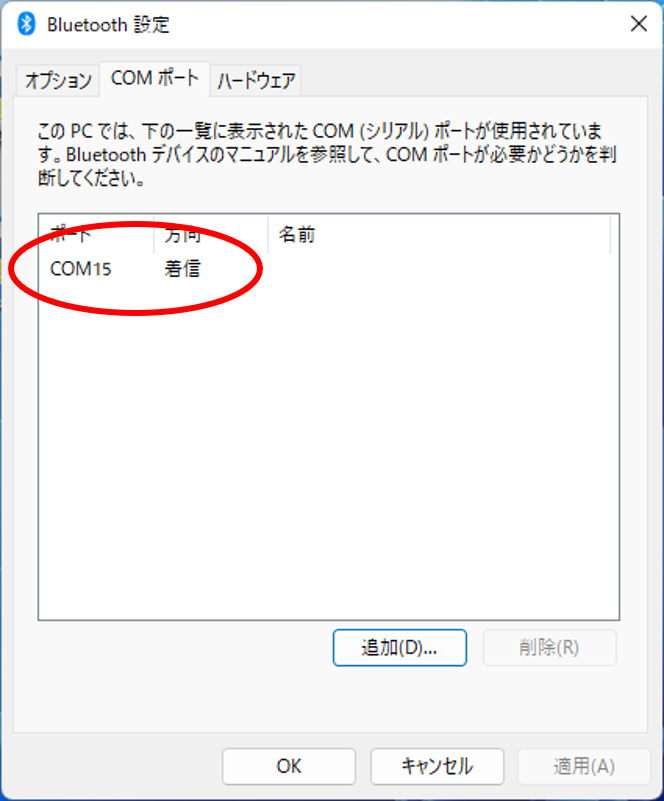
Task: Click the 削除(R) button
Action: pos(550,648)
